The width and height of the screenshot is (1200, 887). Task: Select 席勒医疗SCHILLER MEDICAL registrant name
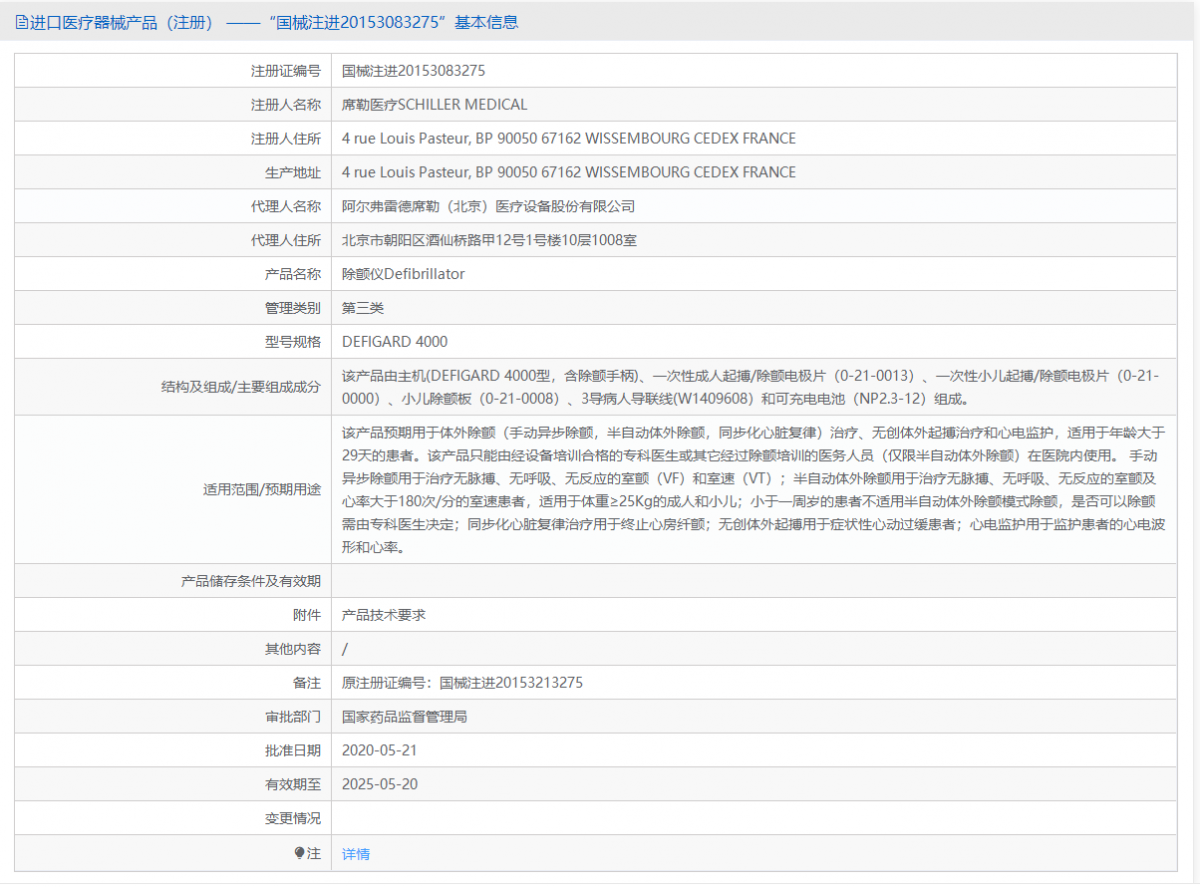click(435, 105)
